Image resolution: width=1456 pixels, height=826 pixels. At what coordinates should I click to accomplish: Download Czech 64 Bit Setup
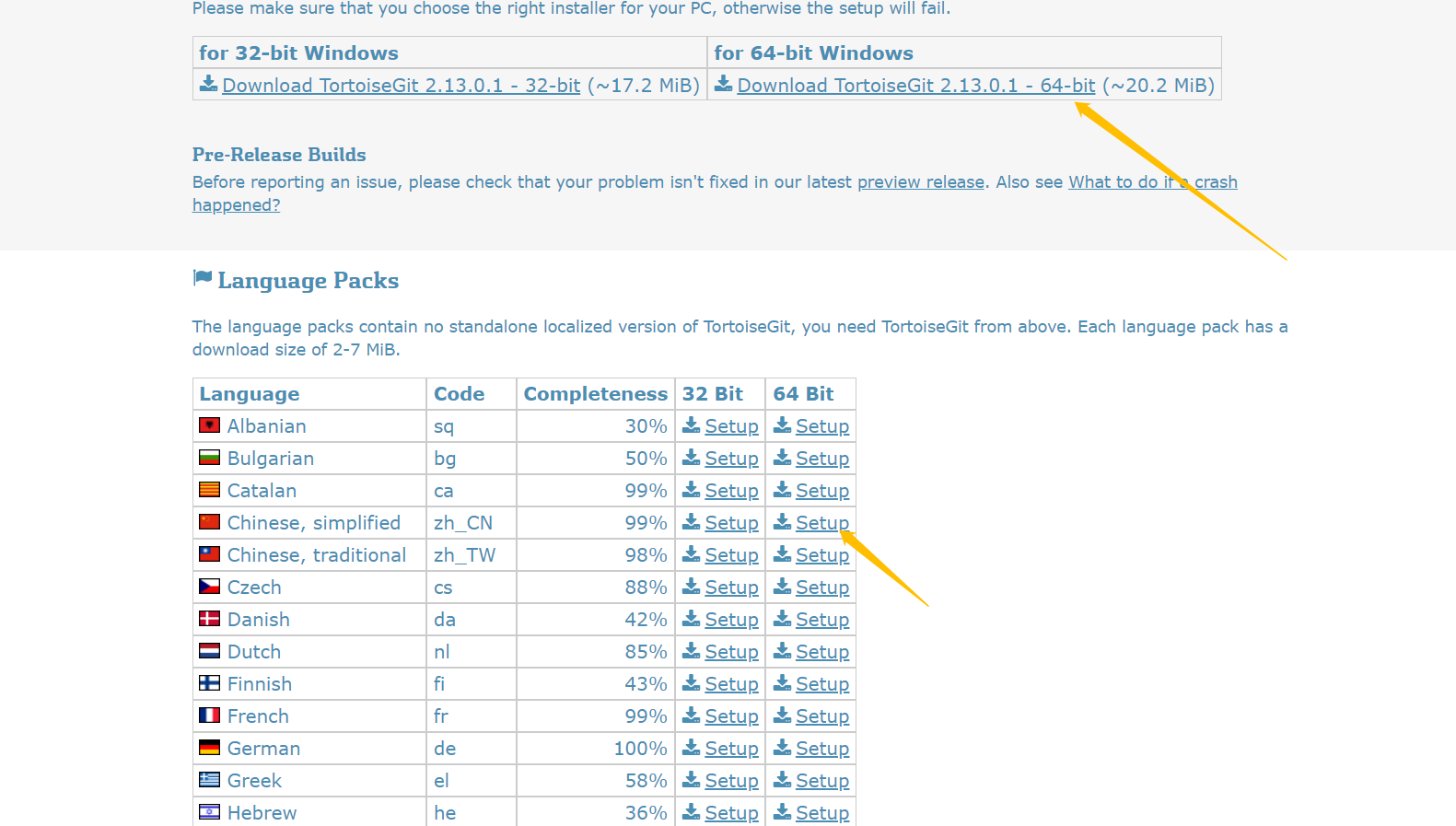tap(822, 588)
